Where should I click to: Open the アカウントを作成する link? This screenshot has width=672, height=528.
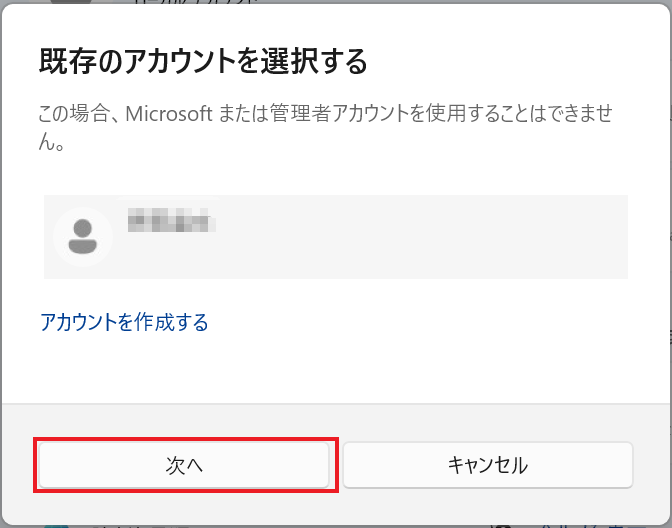pyautogui.click(x=124, y=322)
